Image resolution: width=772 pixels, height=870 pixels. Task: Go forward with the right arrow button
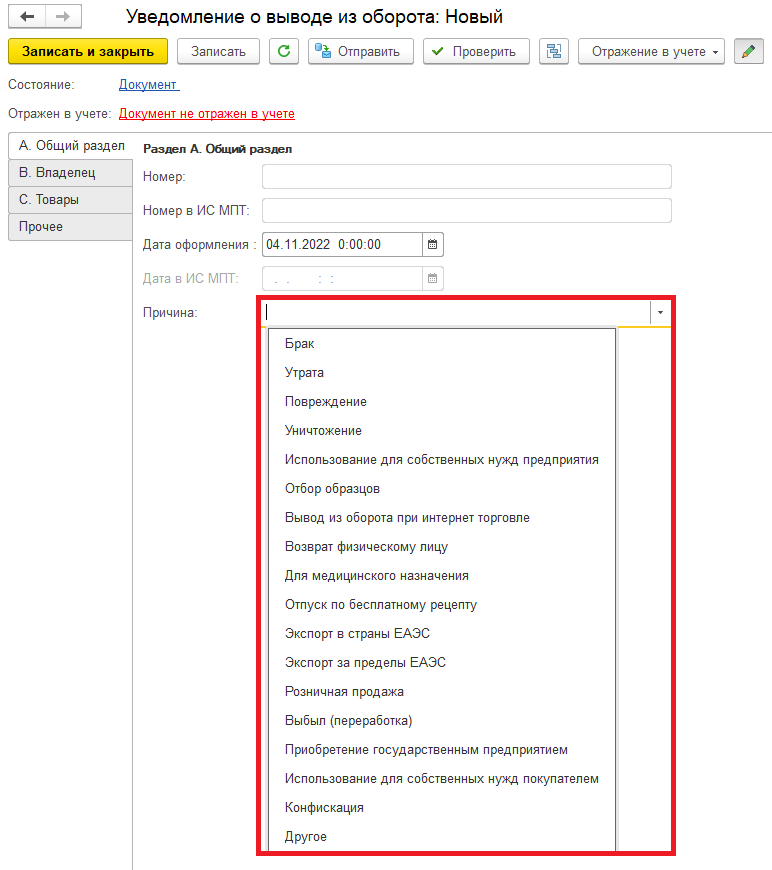point(63,17)
